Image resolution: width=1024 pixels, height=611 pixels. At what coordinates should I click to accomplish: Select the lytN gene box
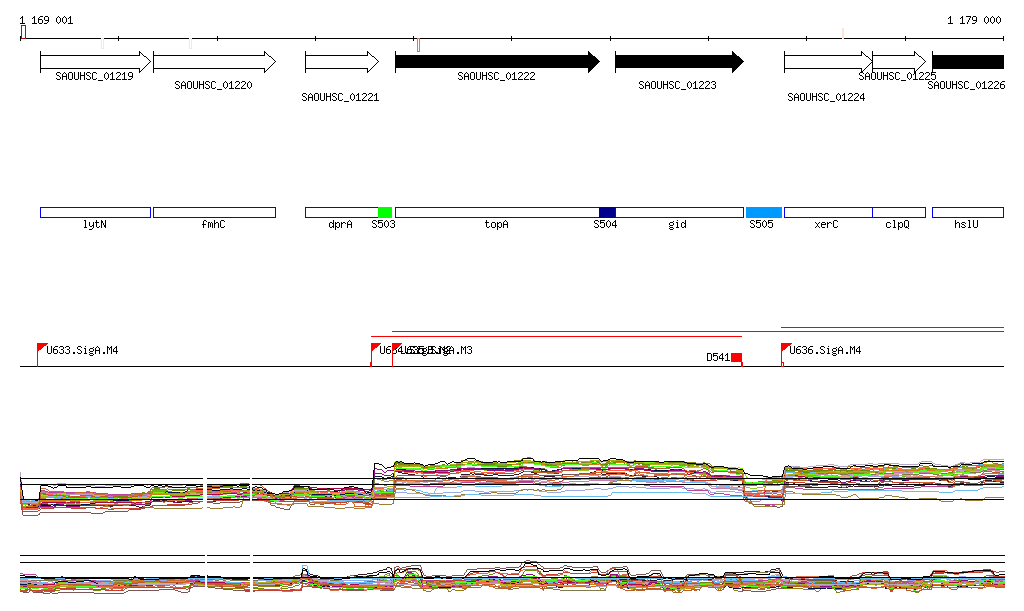95,212
